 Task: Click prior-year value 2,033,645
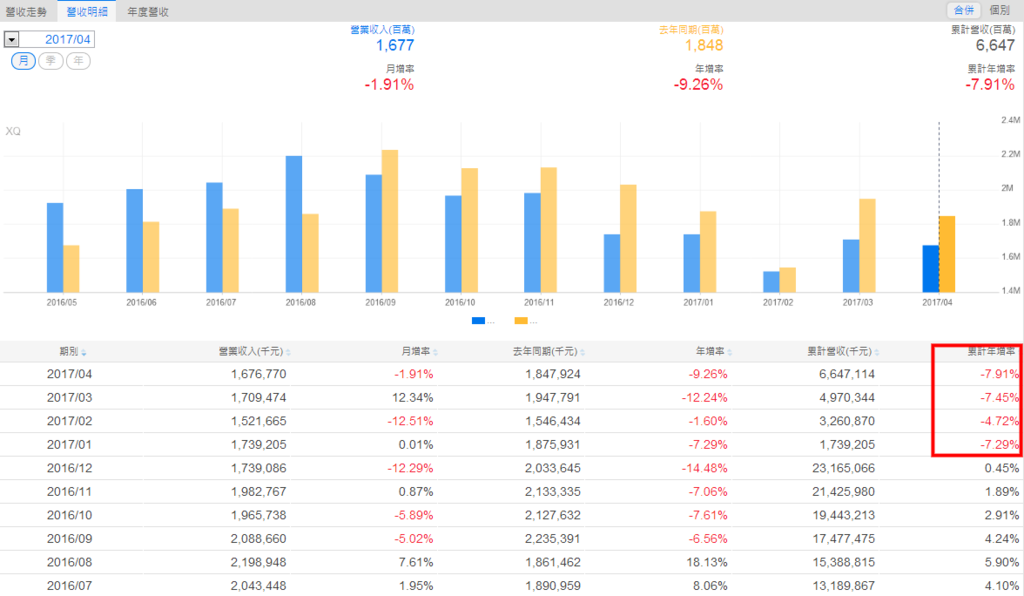pyautogui.click(x=552, y=468)
